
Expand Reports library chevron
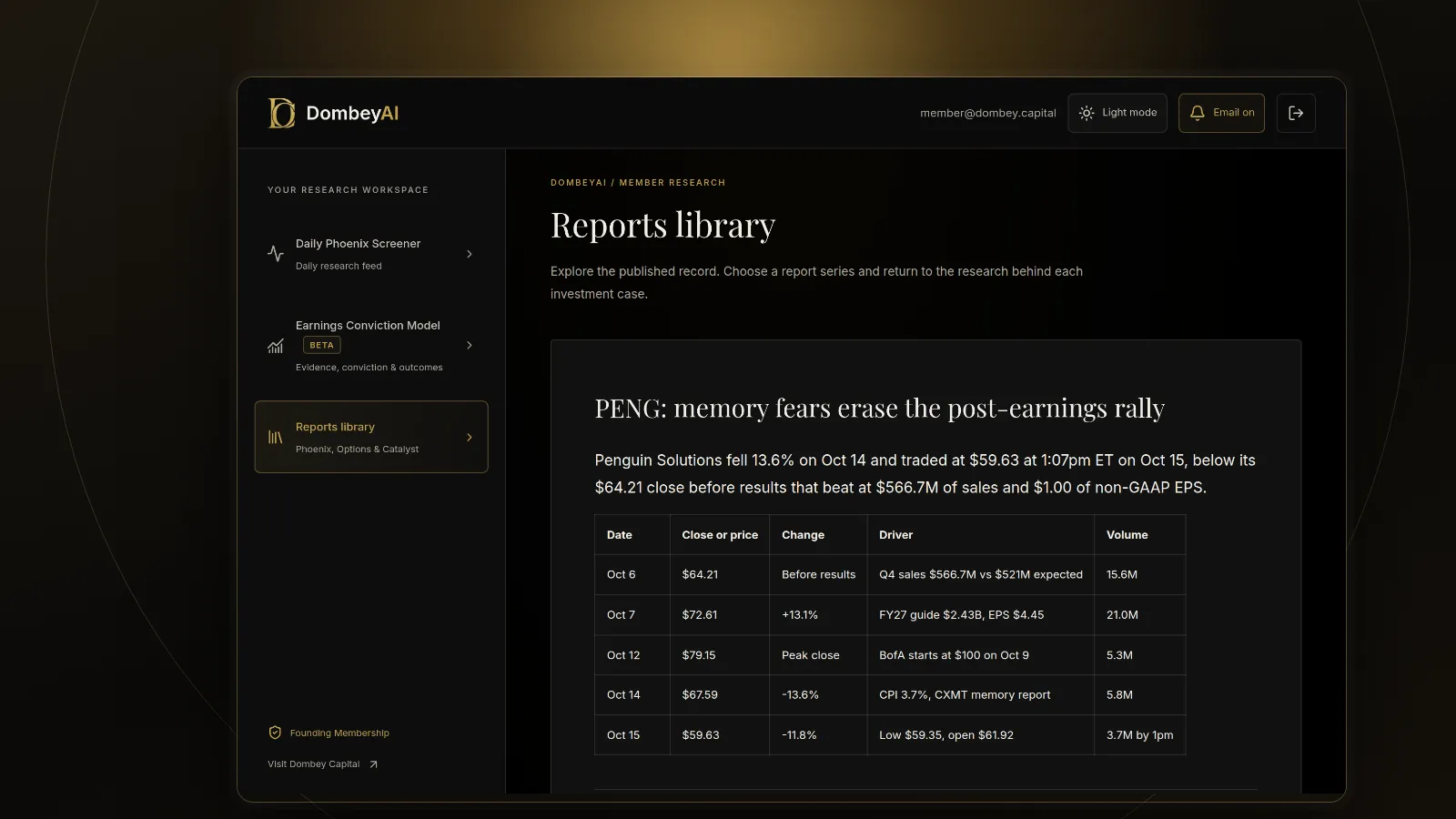[x=470, y=437]
